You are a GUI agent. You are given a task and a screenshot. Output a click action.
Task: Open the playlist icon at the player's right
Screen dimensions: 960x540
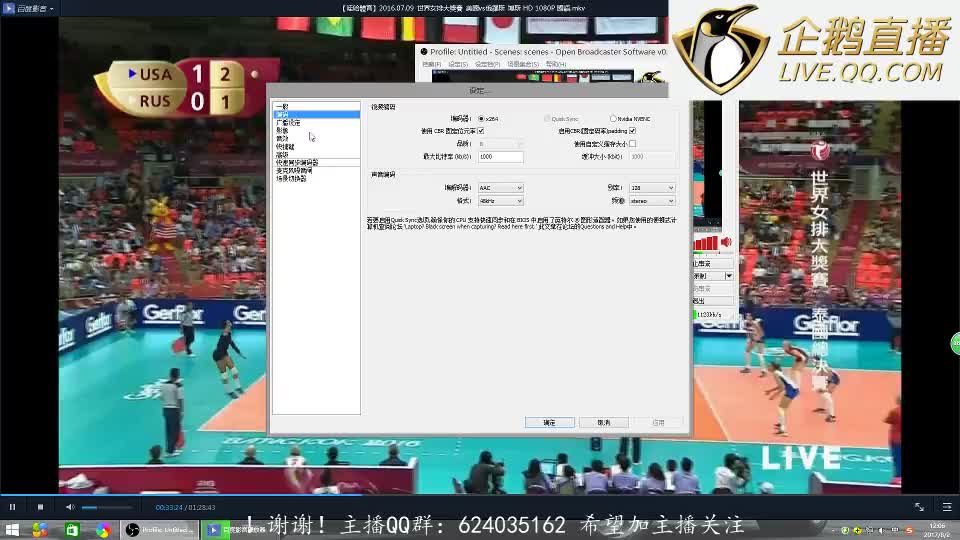click(947, 507)
